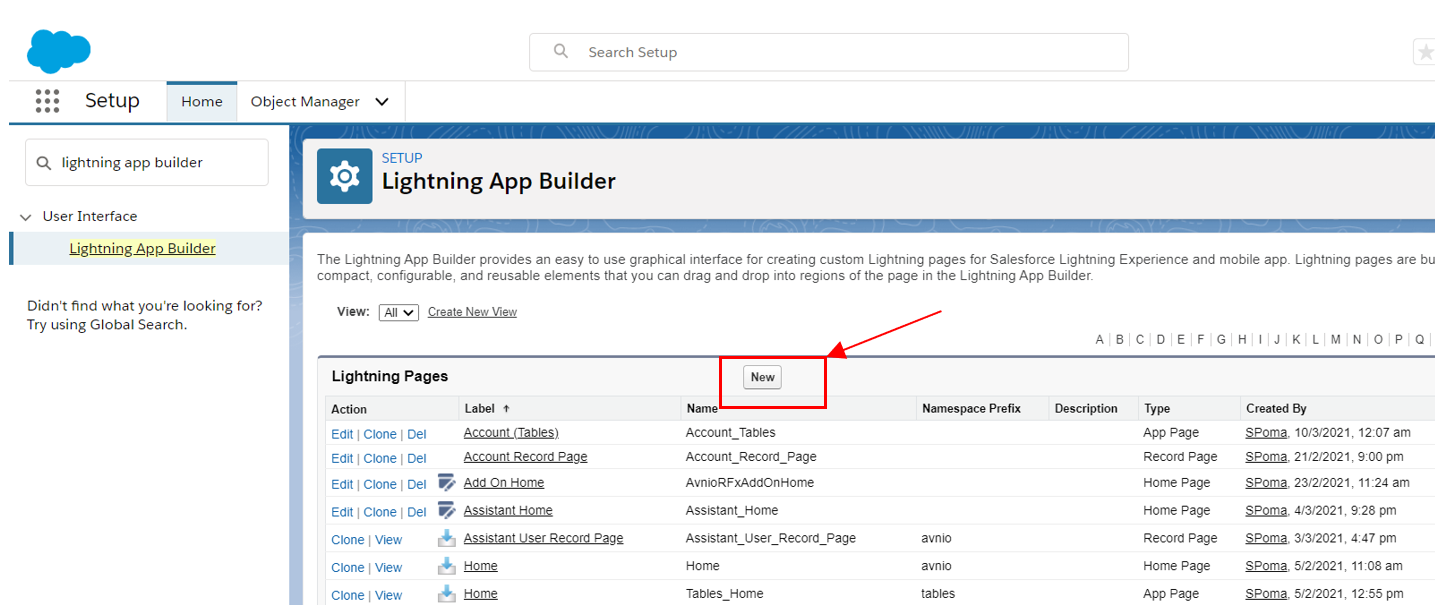This screenshot has height=605, width=1435.
Task: Click the Salesforce cloud logo
Action: (x=59, y=50)
